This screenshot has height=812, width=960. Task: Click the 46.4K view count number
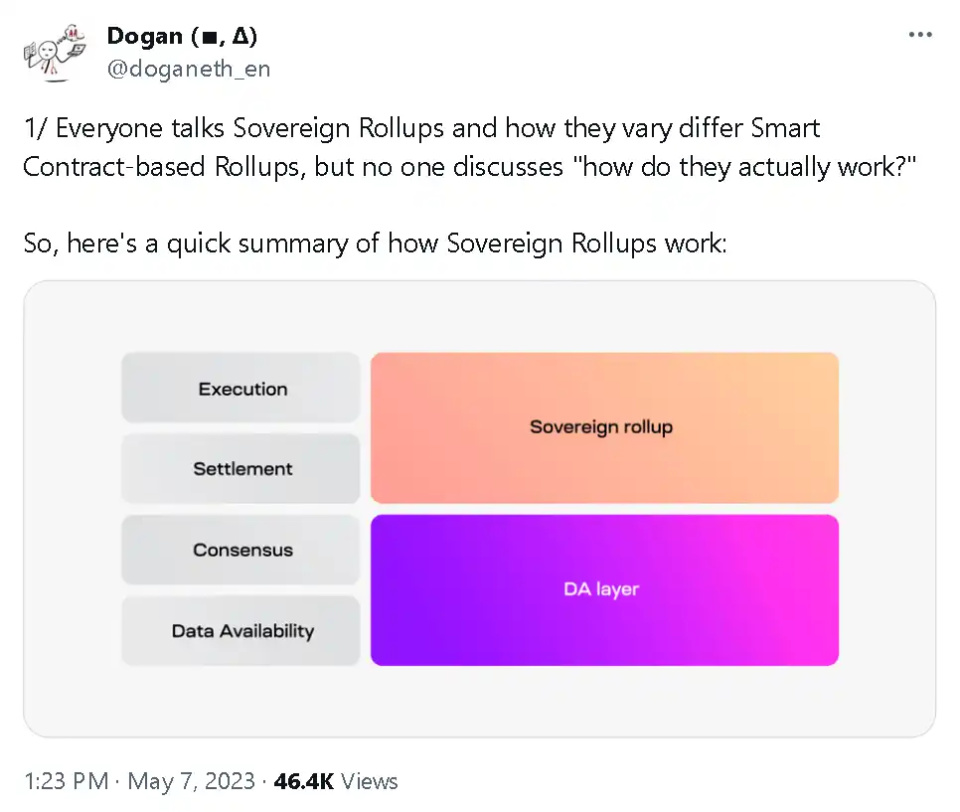306,781
